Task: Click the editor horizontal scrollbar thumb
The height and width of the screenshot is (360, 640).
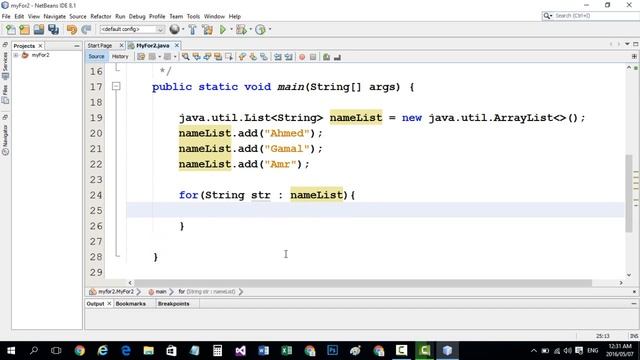Action: 363,282
